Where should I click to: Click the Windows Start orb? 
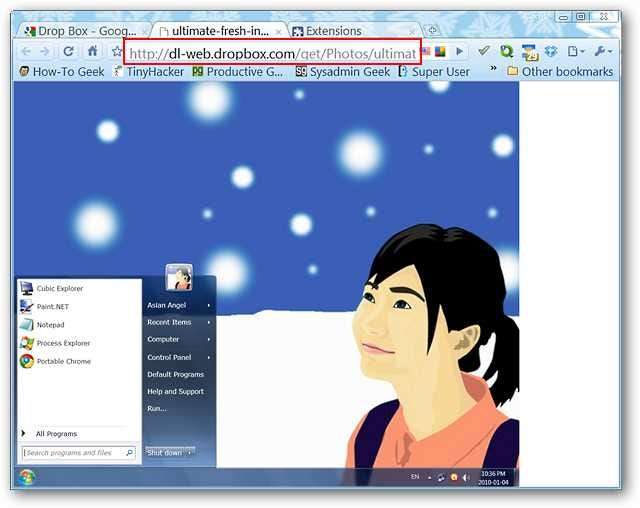(26, 477)
